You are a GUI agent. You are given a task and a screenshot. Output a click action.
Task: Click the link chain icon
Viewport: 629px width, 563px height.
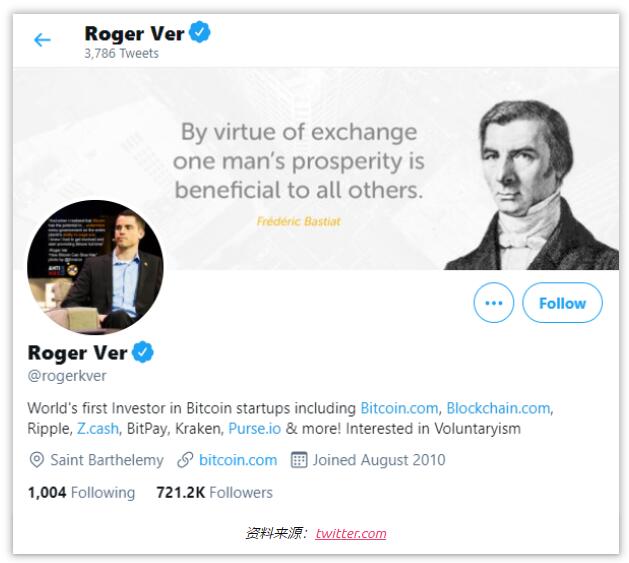click(184, 460)
